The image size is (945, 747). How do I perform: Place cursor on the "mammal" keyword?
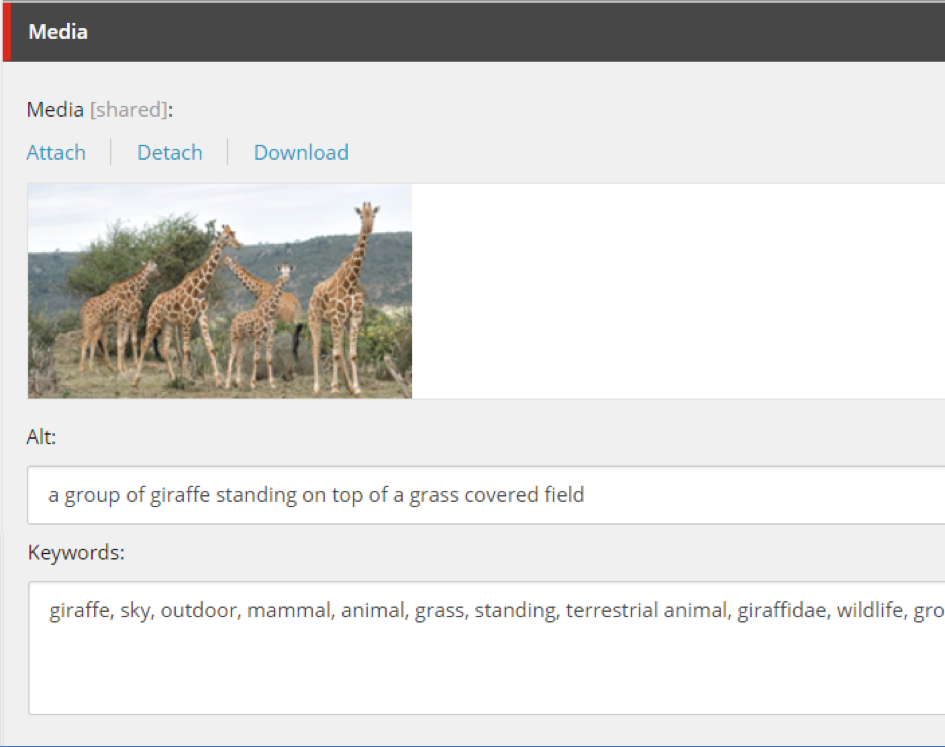[x=288, y=611]
